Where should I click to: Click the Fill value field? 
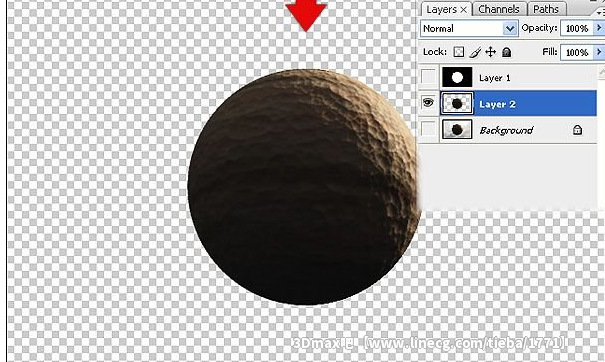(577, 52)
